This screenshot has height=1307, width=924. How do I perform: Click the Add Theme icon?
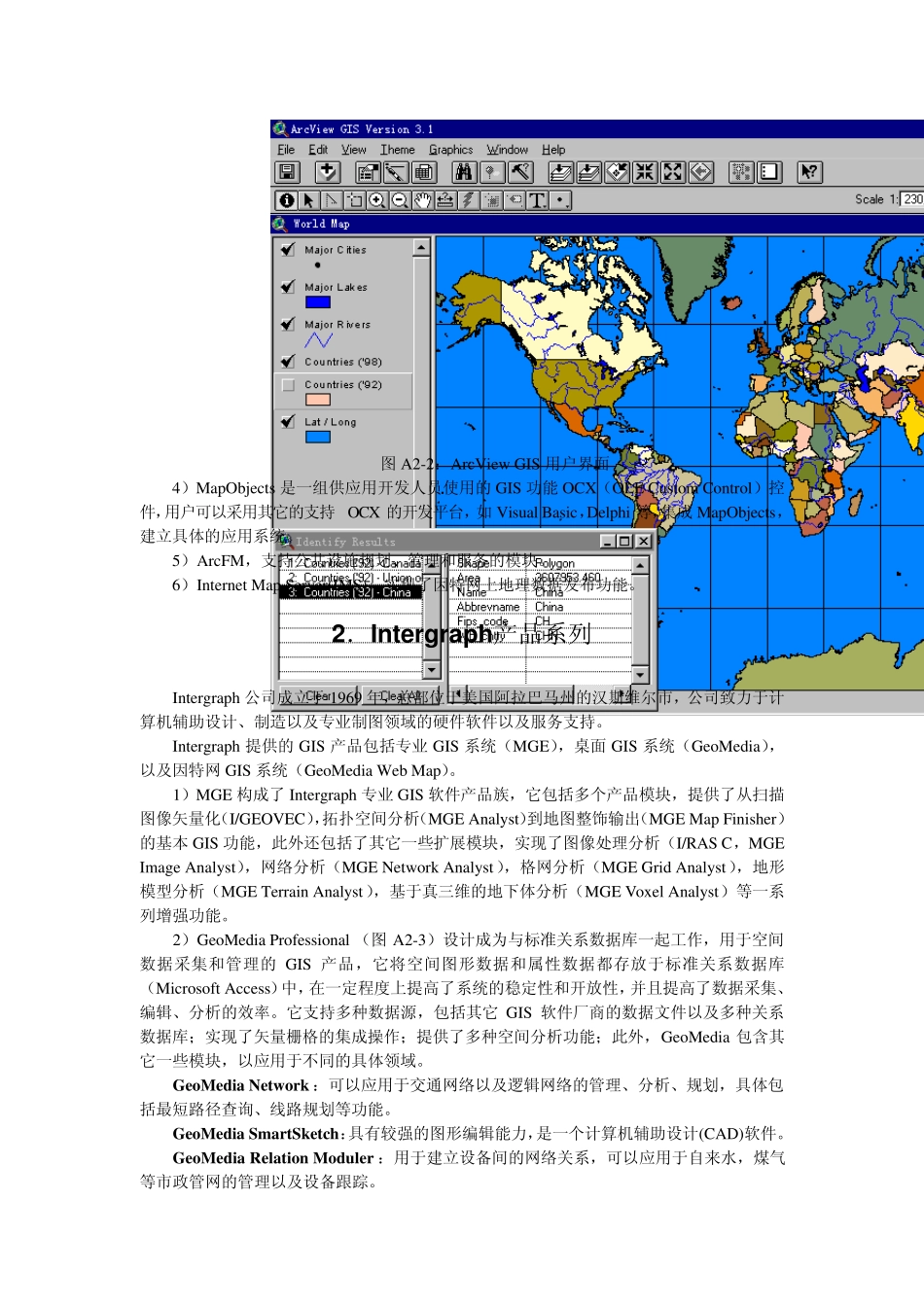(x=328, y=172)
